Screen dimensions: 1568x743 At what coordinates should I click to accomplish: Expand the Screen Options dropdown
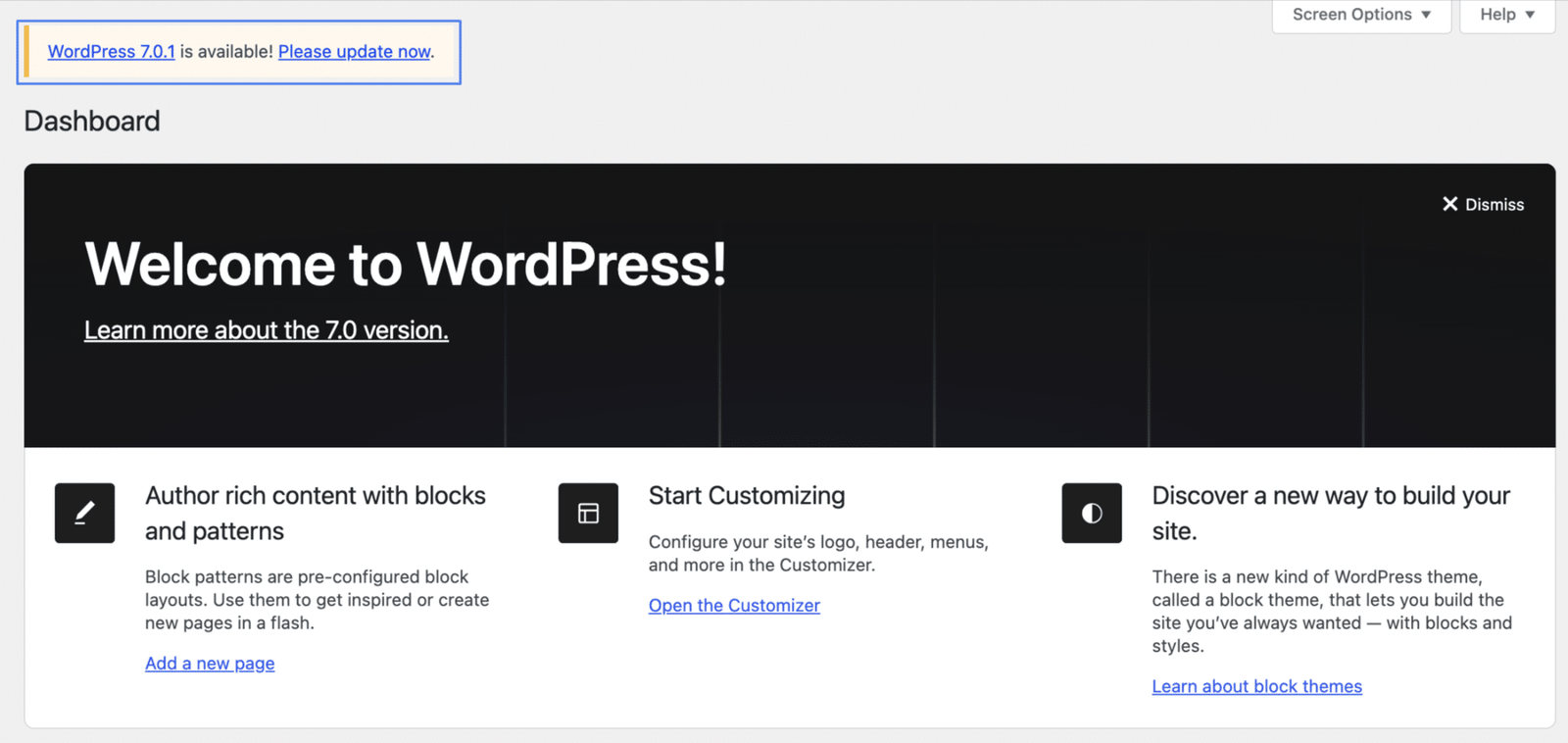tap(1361, 15)
